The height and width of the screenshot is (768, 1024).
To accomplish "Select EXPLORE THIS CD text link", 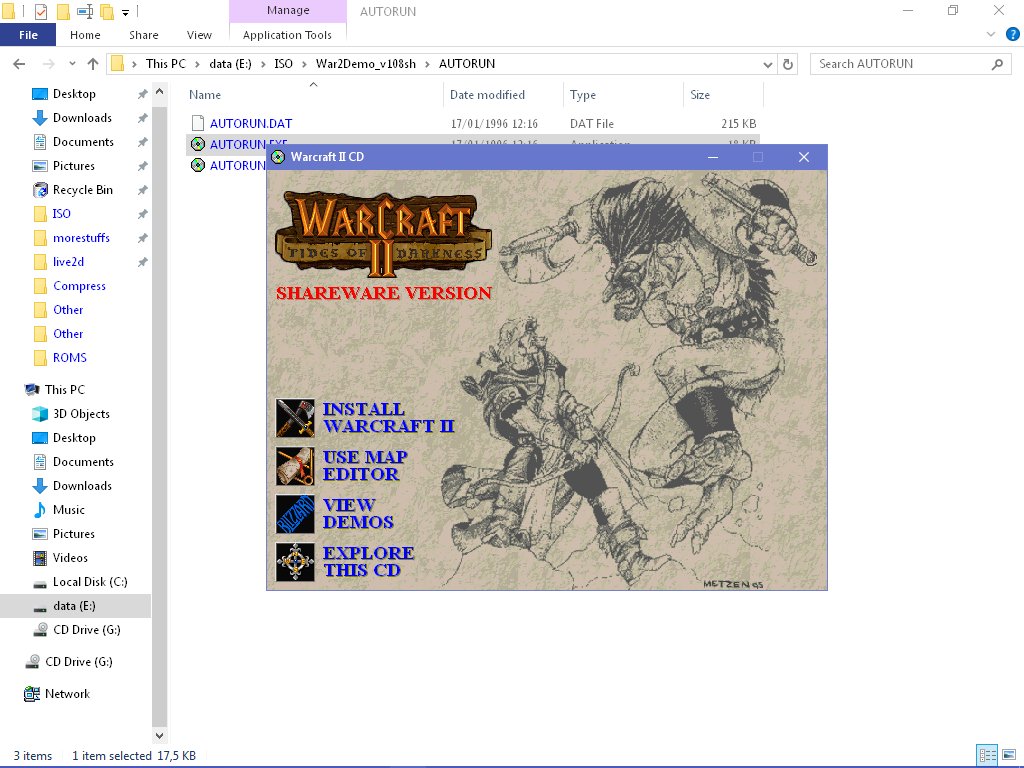I will click(x=368, y=562).
